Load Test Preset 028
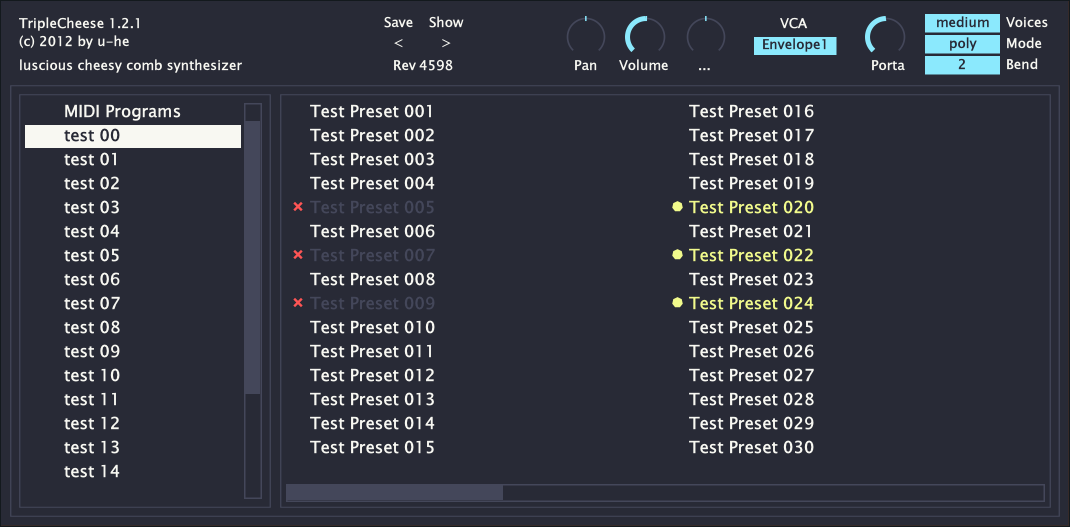The width and height of the screenshot is (1070, 527). 751,399
